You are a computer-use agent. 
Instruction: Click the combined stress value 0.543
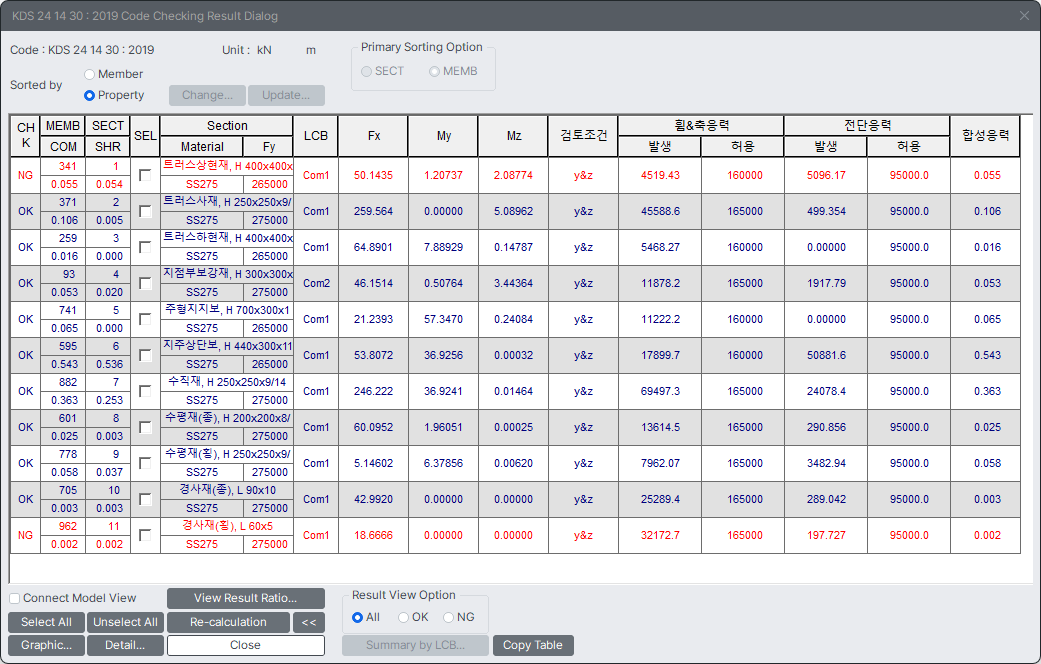(987, 355)
